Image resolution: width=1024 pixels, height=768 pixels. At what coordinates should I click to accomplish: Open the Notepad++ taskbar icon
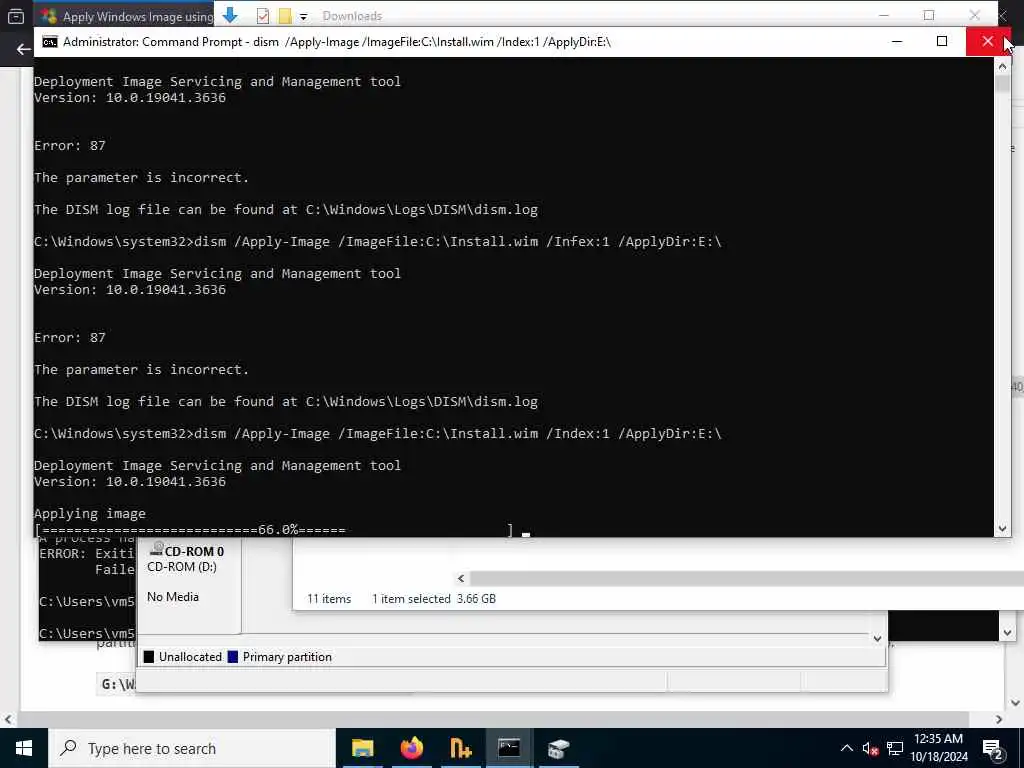pos(460,748)
